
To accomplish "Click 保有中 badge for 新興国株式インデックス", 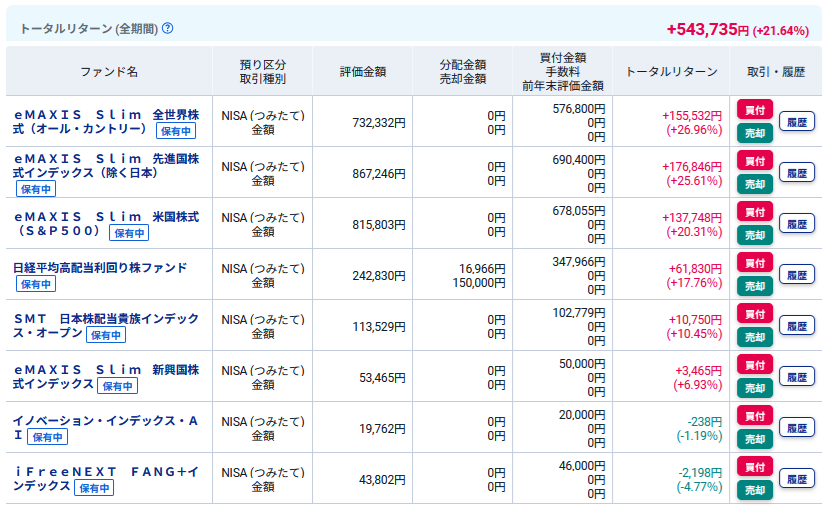I will tap(117, 386).
